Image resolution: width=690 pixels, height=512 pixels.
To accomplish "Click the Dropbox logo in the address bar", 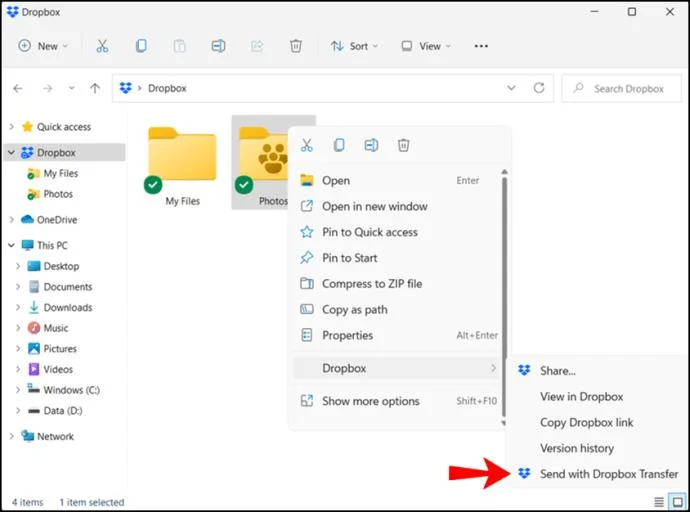I will pyautogui.click(x=126, y=88).
